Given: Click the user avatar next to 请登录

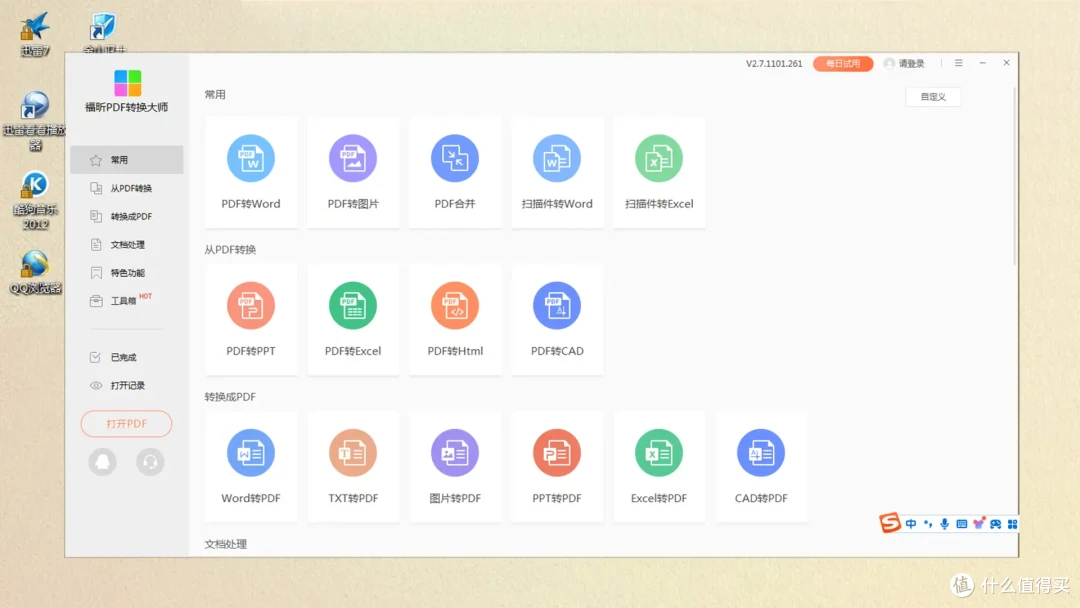Looking at the screenshot, I should (x=889, y=63).
